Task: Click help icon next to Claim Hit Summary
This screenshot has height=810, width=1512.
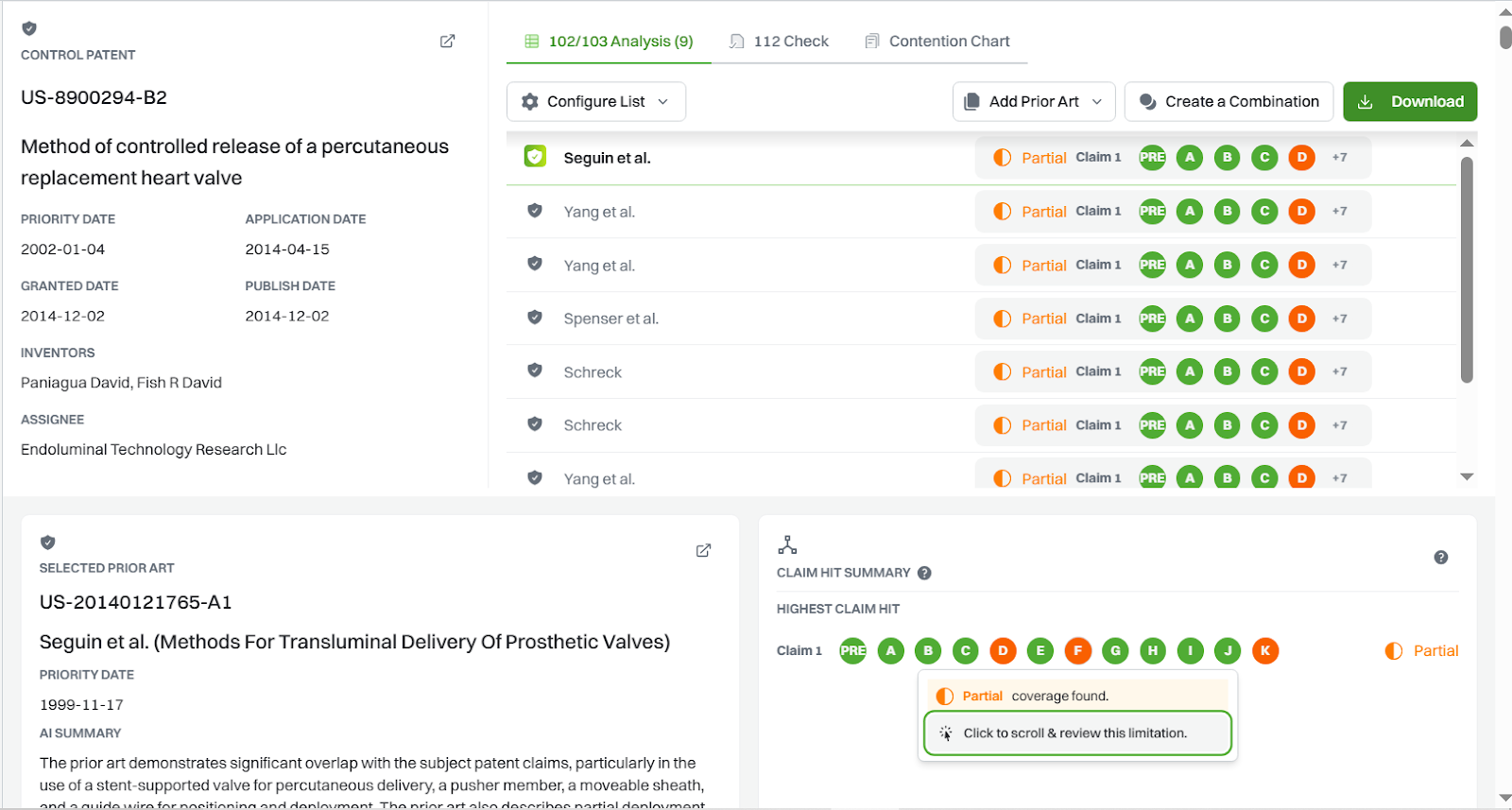Action: point(924,573)
